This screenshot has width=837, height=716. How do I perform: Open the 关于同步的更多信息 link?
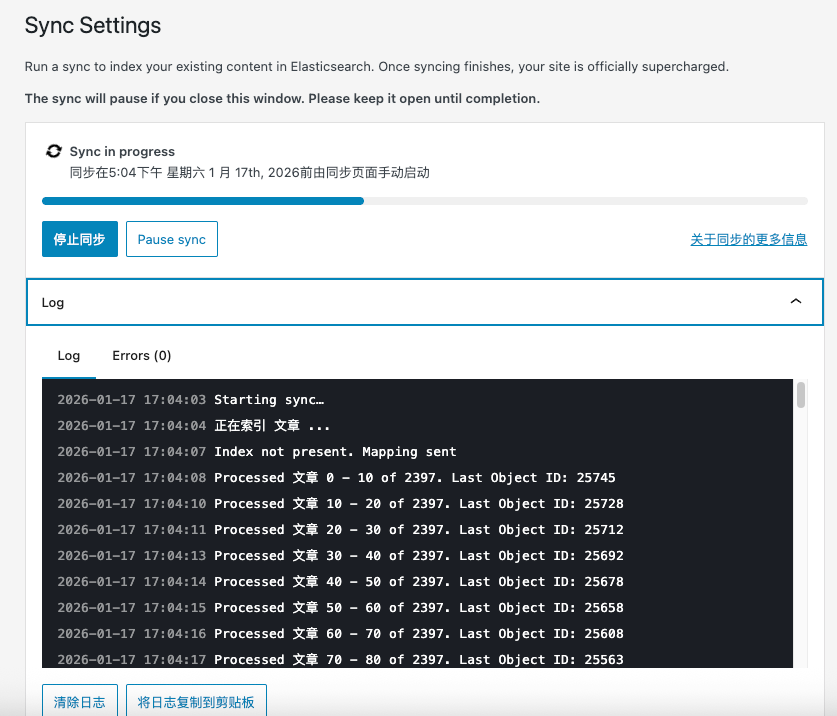coord(748,239)
